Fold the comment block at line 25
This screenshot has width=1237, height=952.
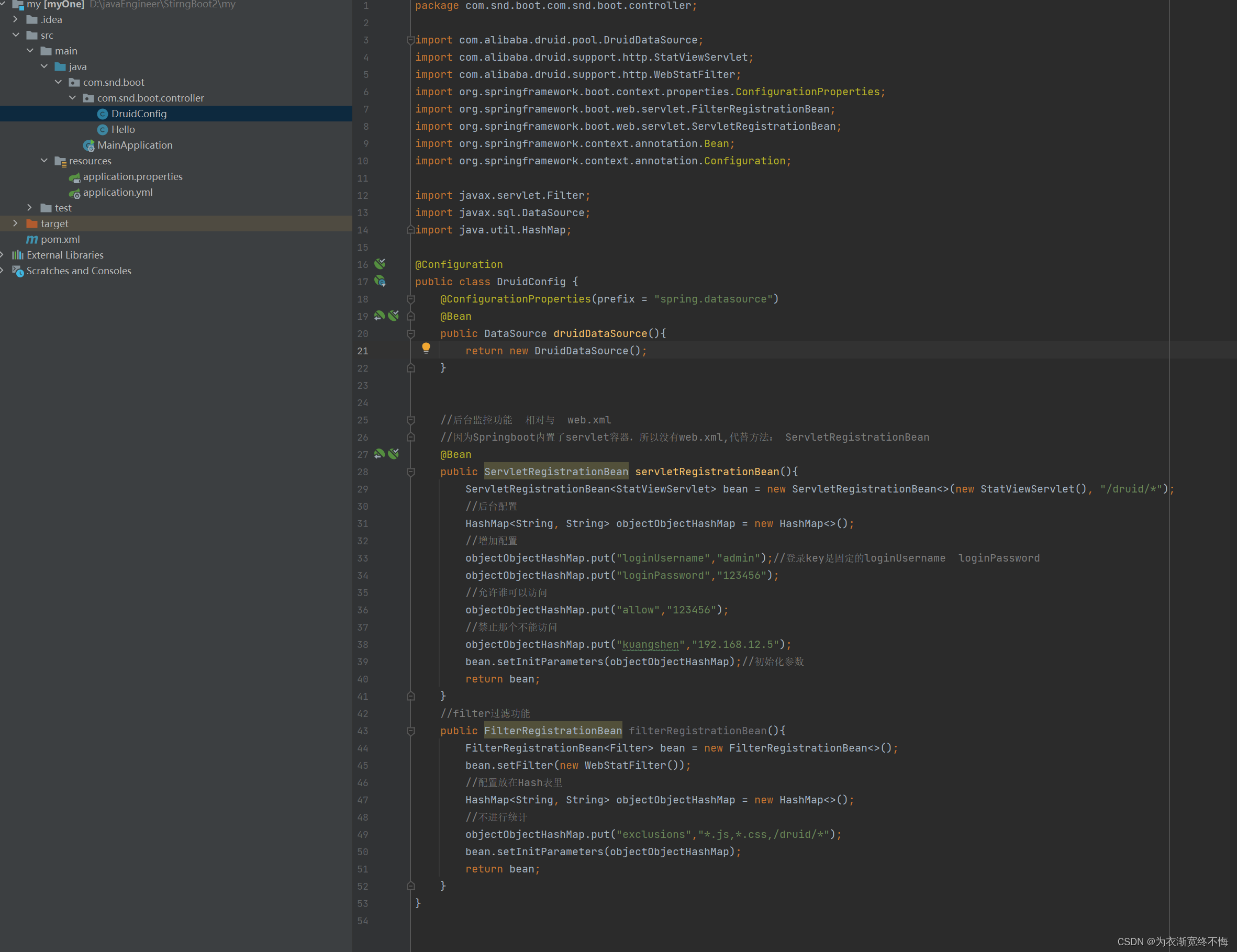410,420
